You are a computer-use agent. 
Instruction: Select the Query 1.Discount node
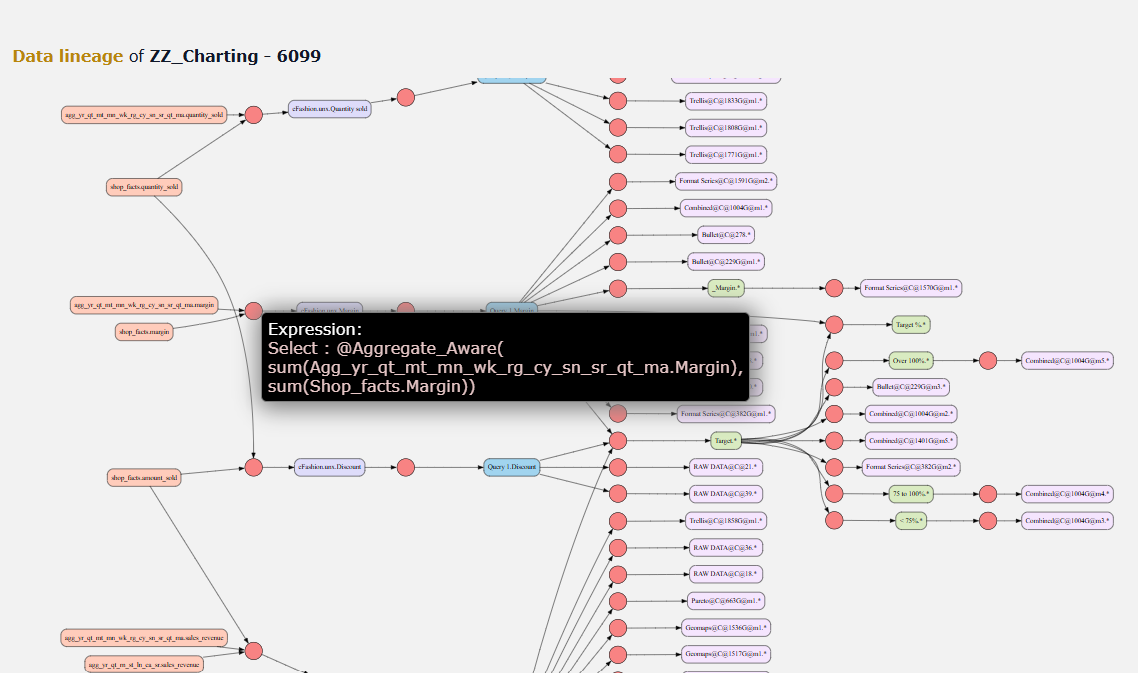point(512,467)
